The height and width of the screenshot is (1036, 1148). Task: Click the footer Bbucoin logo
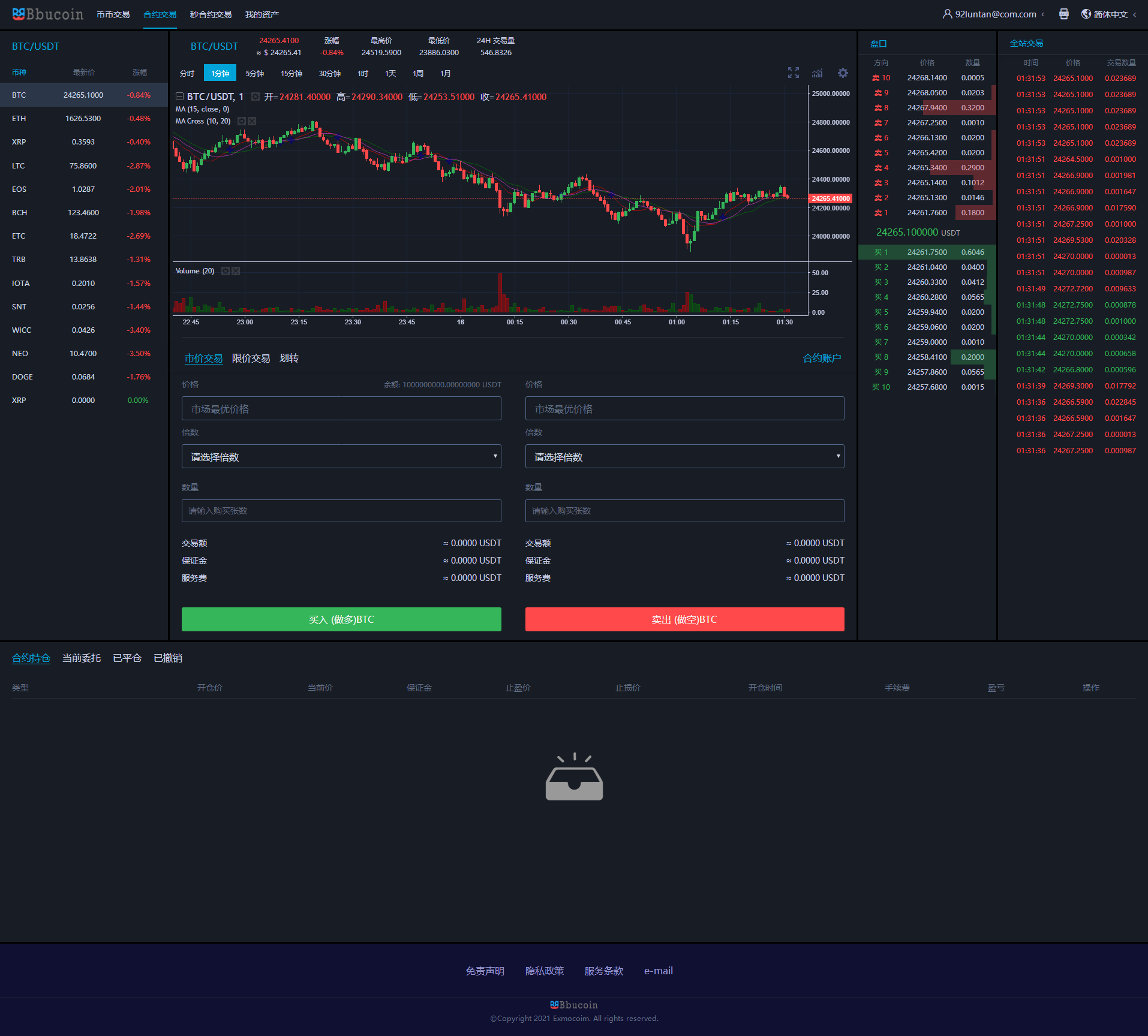click(574, 1005)
